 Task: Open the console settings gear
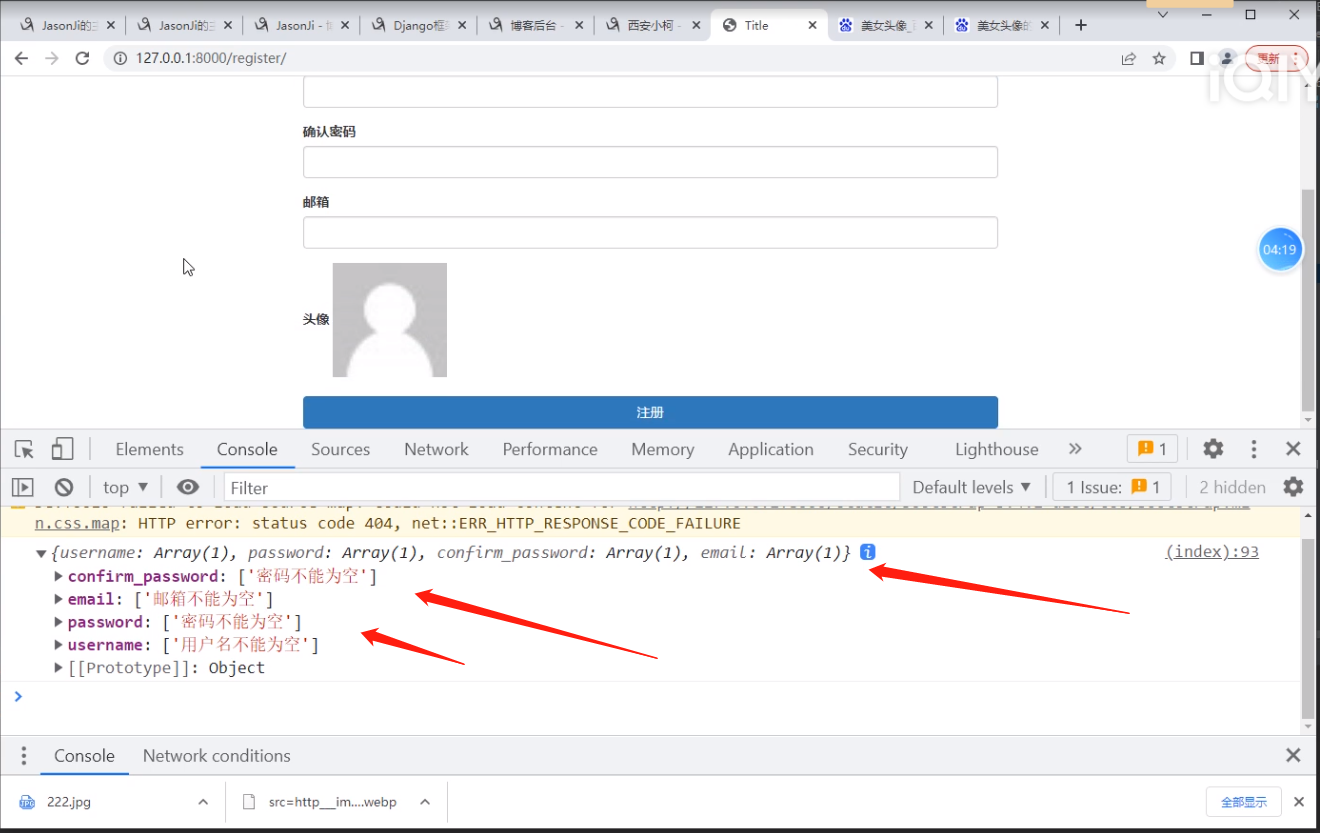pyautogui.click(x=1293, y=487)
